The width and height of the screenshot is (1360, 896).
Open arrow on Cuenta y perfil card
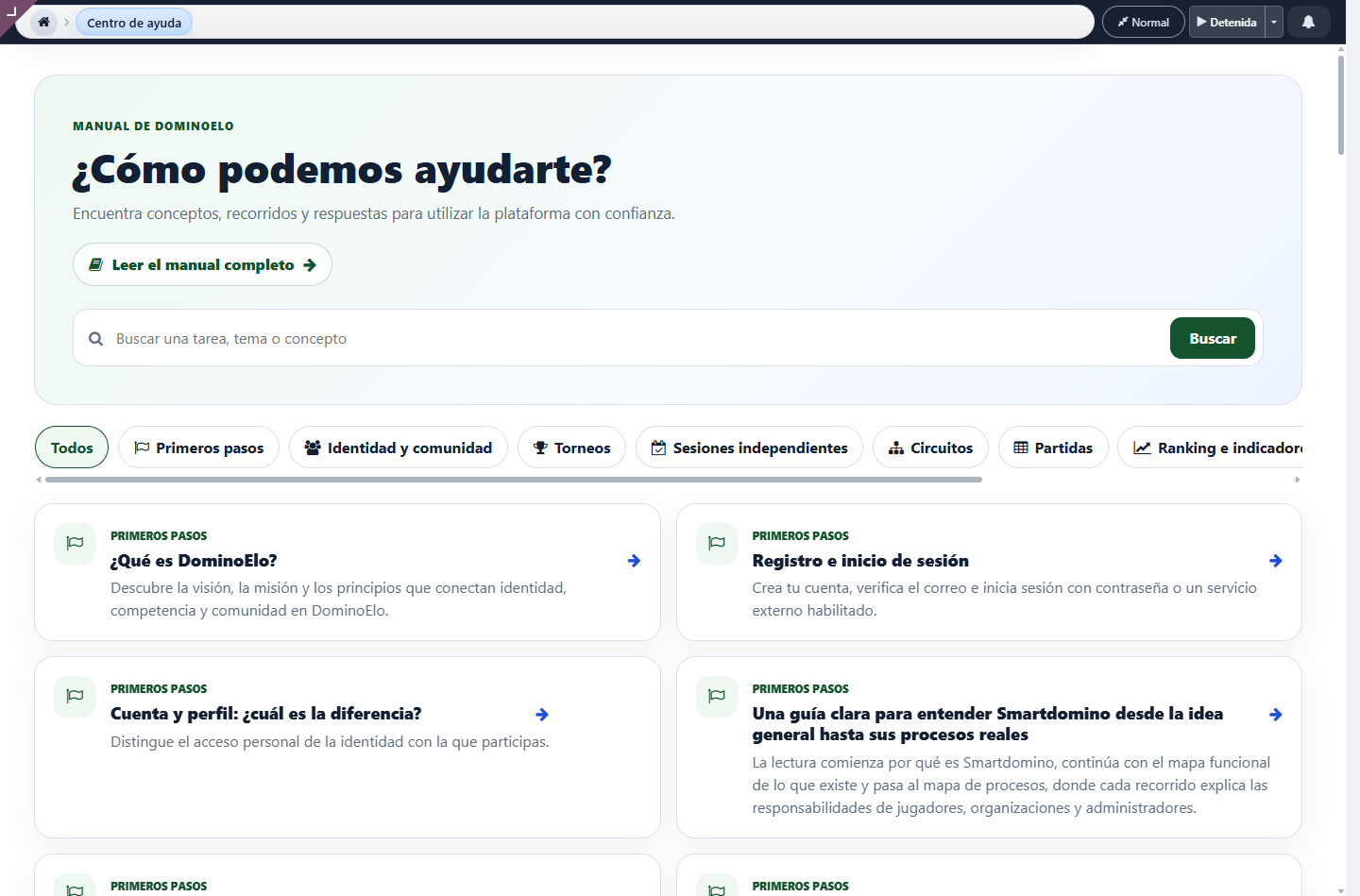(542, 715)
